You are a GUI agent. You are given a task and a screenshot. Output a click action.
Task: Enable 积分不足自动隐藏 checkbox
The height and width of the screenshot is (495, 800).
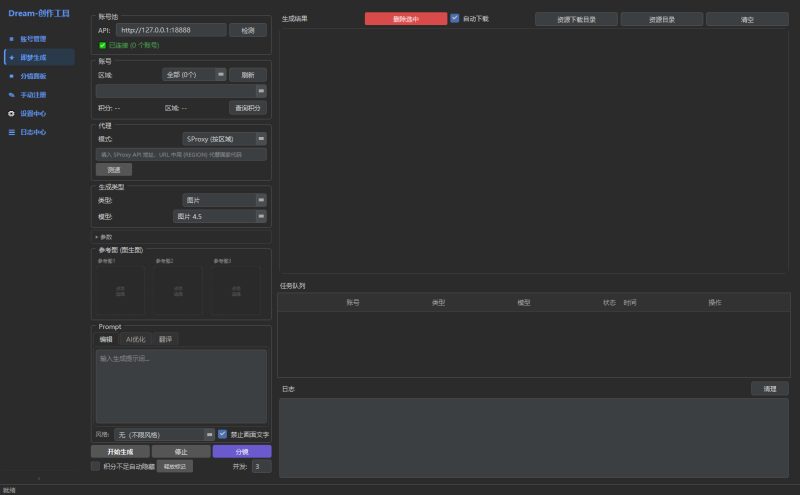coord(96,466)
